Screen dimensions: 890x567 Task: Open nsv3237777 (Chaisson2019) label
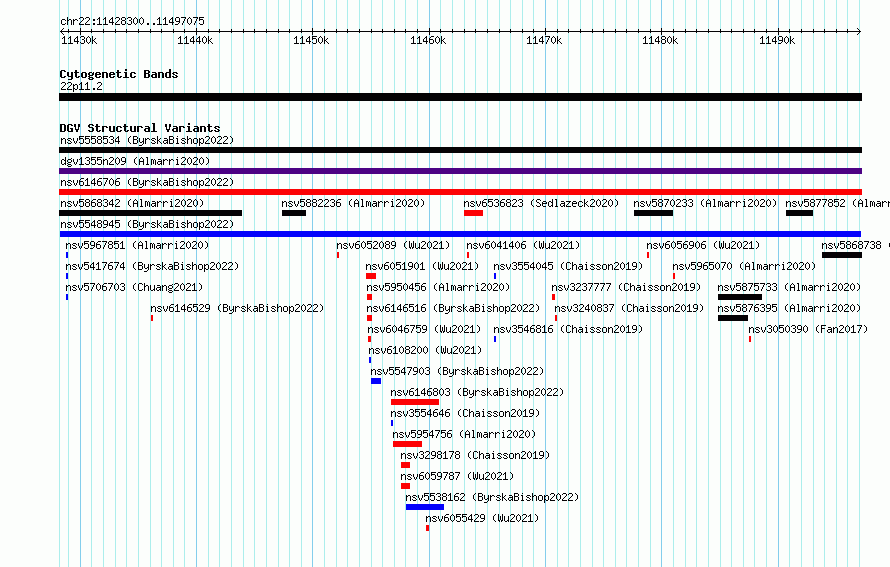click(x=627, y=287)
